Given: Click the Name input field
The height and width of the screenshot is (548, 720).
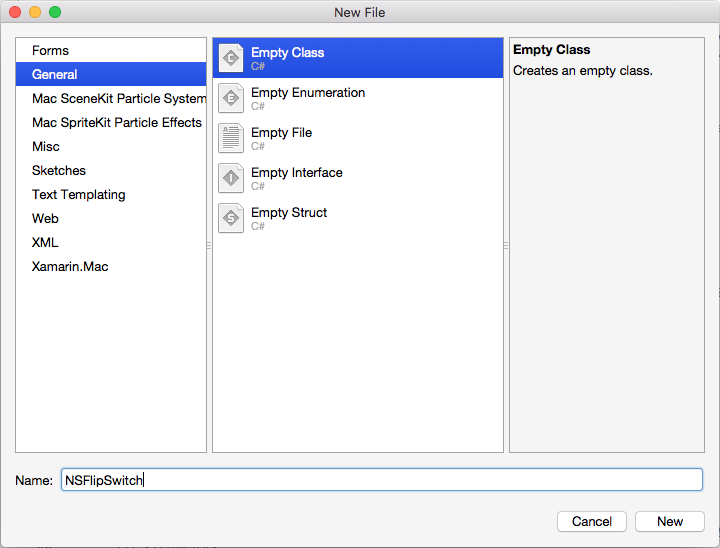Looking at the screenshot, I should click(382, 480).
